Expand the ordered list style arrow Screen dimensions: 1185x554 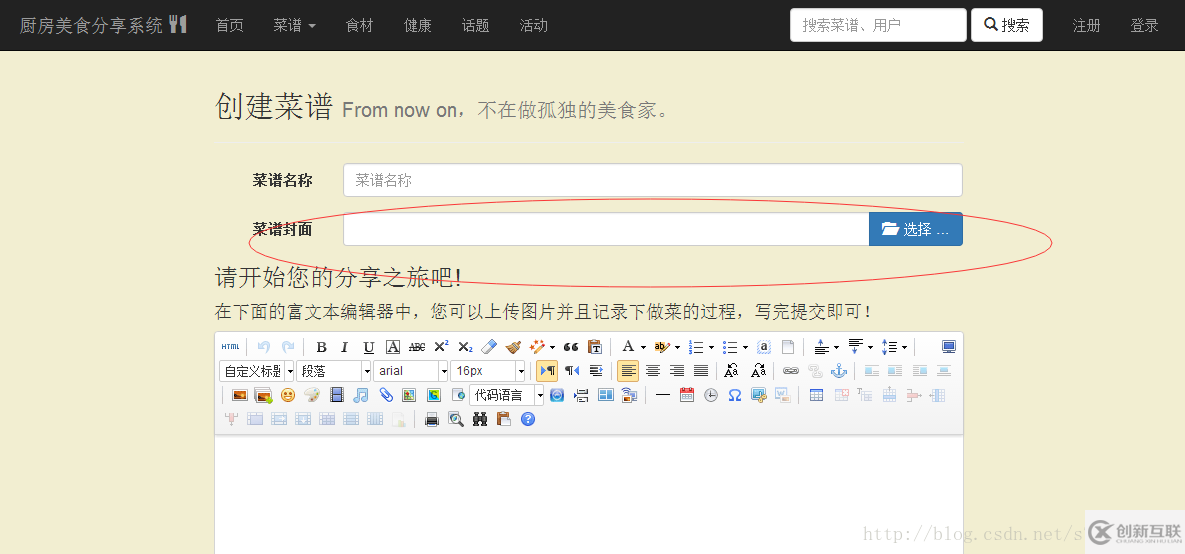(711, 348)
